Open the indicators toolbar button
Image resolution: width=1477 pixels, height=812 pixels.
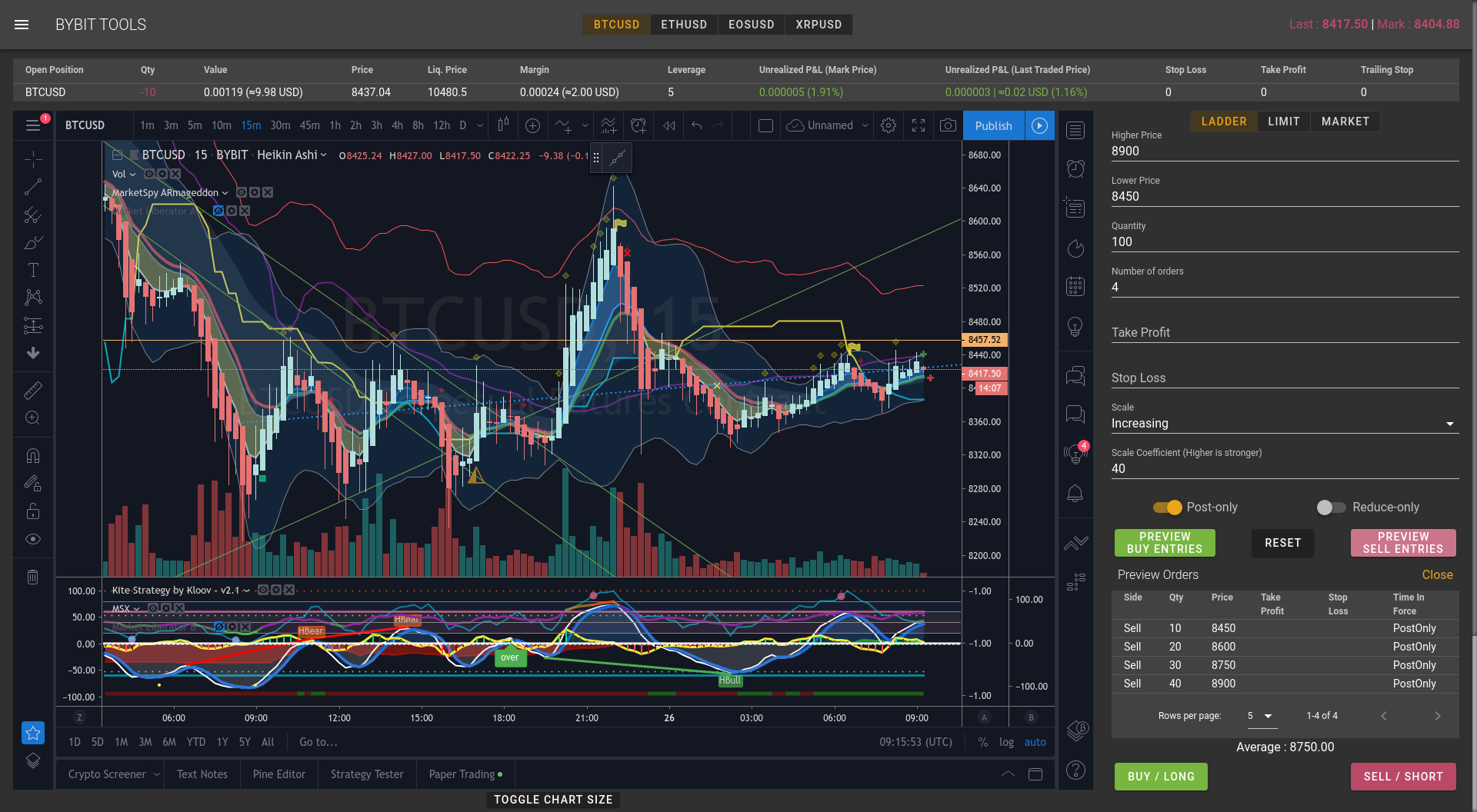click(563, 125)
